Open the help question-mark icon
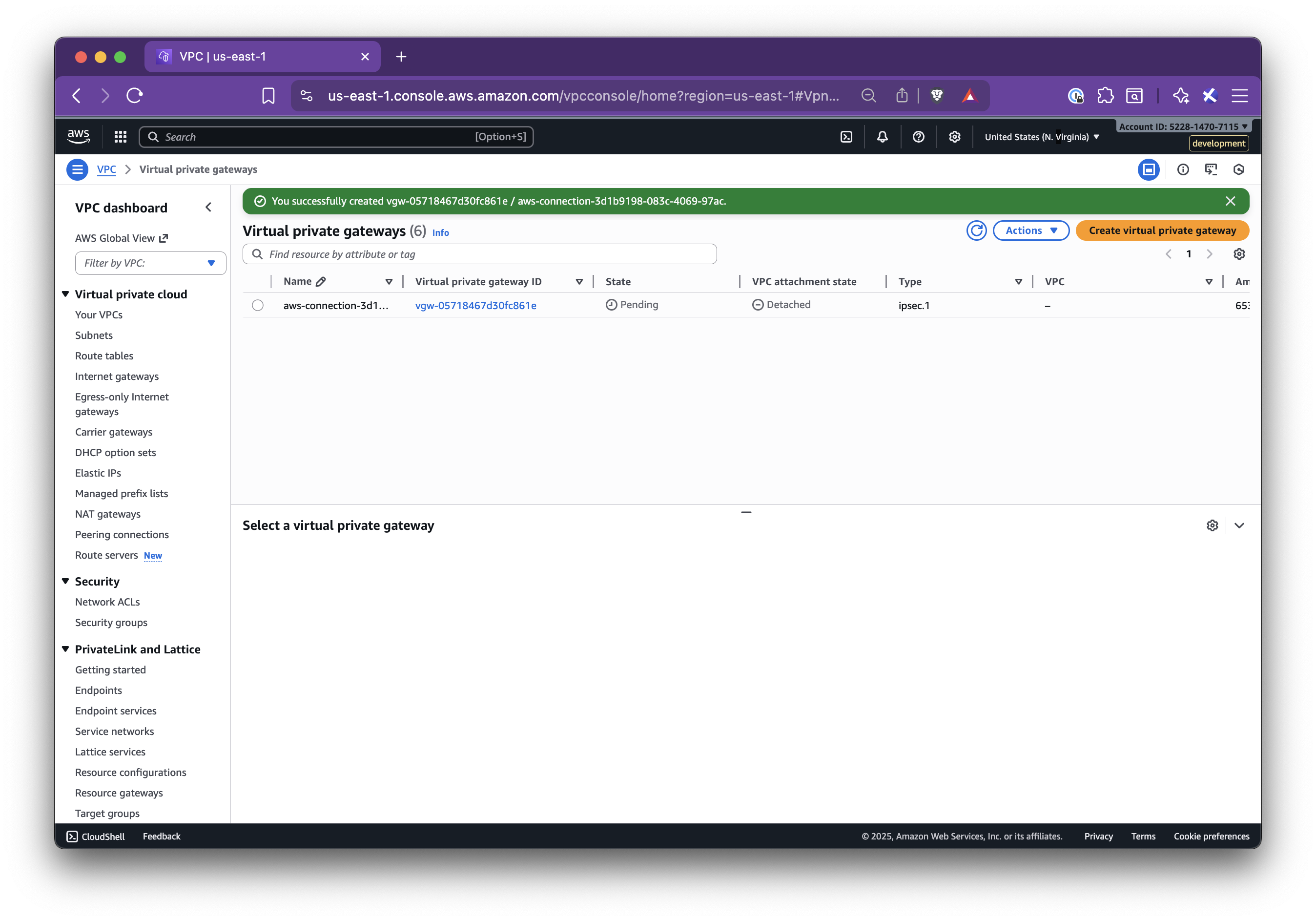1316x921 pixels. coord(918,136)
